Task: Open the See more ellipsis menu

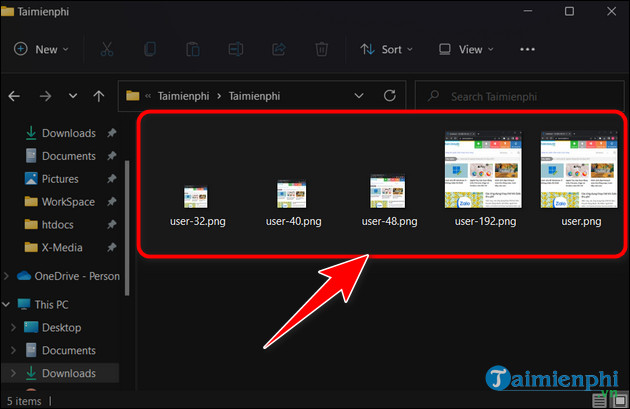Action: point(527,49)
